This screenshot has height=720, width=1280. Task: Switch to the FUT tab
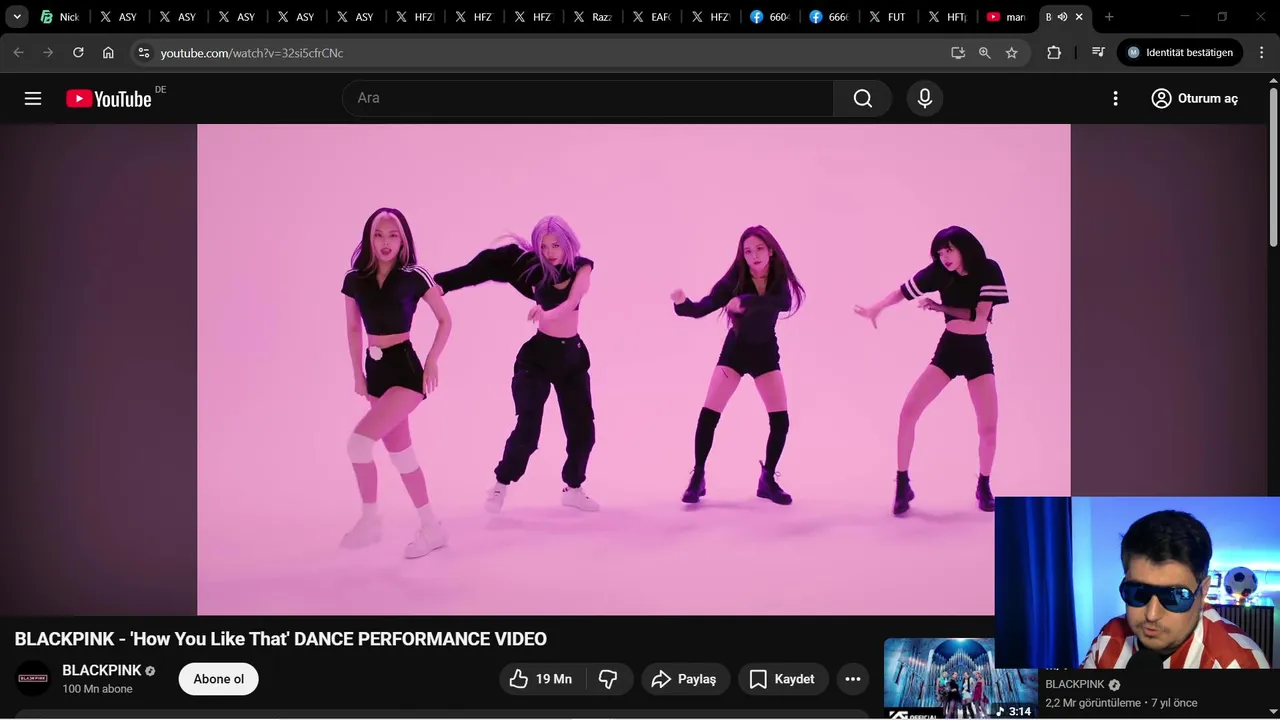point(888,17)
